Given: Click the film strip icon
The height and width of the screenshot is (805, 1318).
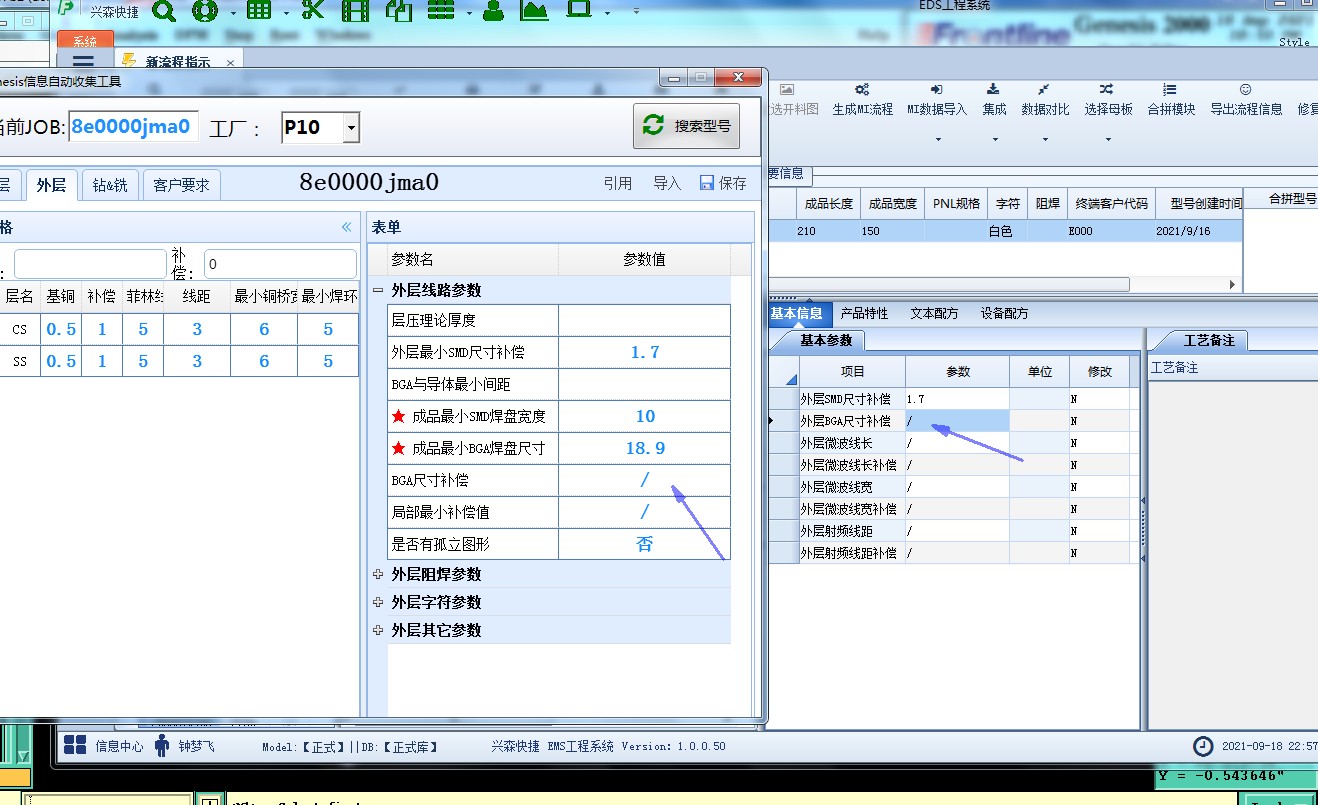Looking at the screenshot, I should click(354, 11).
